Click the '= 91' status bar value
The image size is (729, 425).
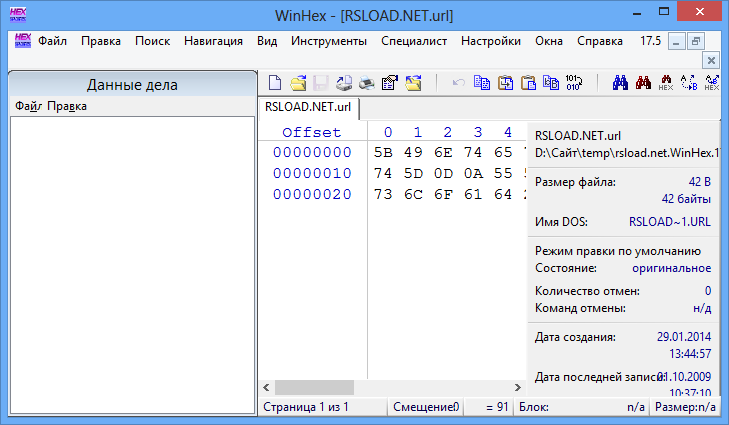489,407
